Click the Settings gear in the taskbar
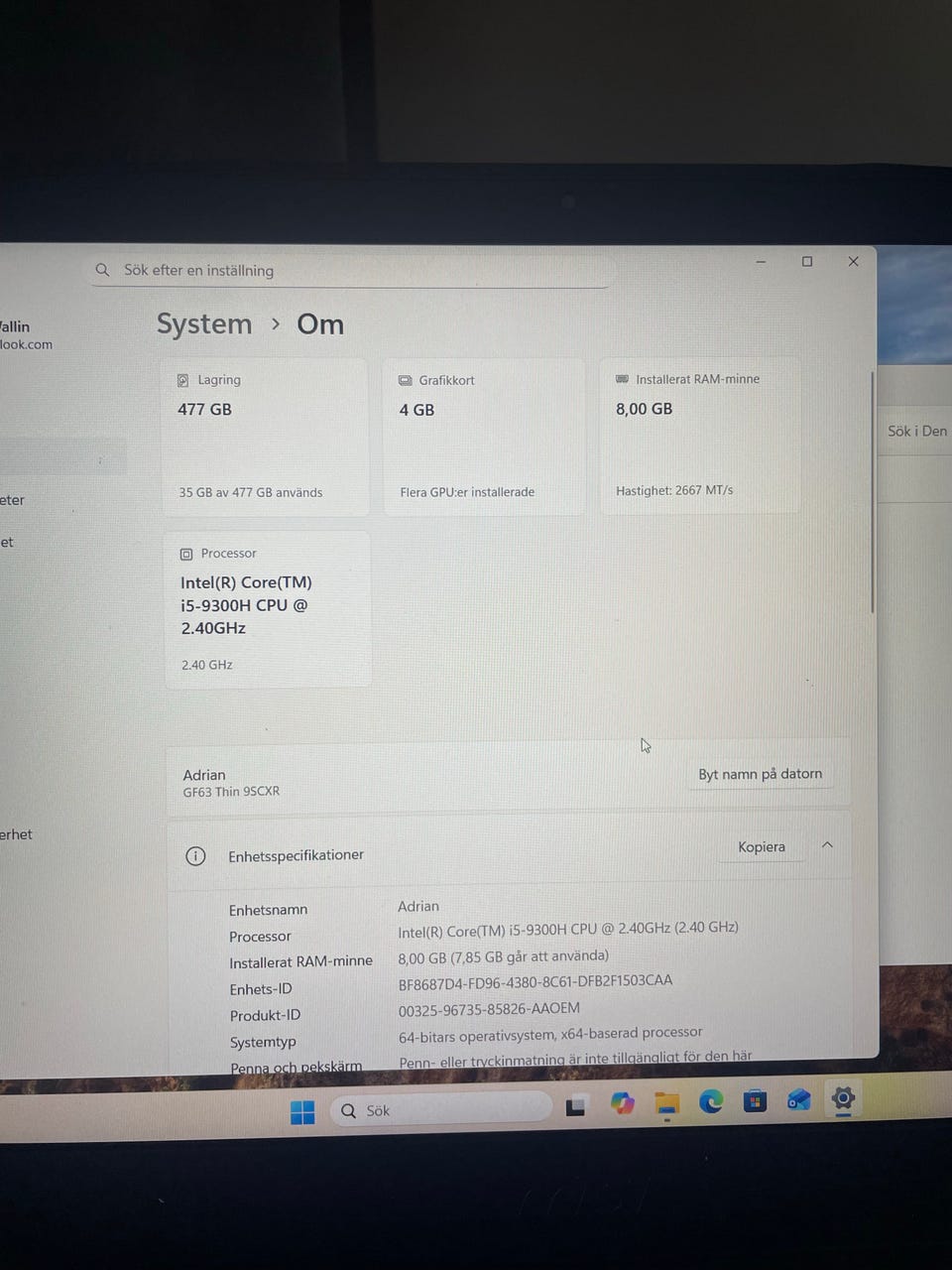Screen dimensions: 952x1270 [x=843, y=1097]
